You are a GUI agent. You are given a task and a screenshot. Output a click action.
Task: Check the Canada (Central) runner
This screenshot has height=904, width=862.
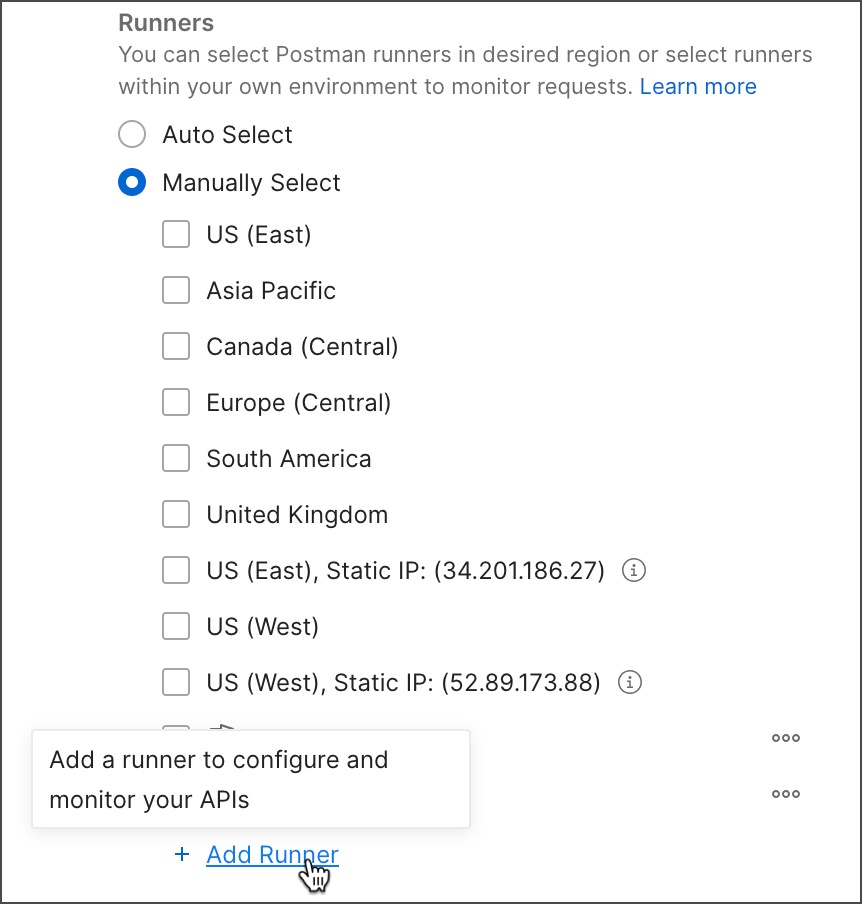pos(175,346)
